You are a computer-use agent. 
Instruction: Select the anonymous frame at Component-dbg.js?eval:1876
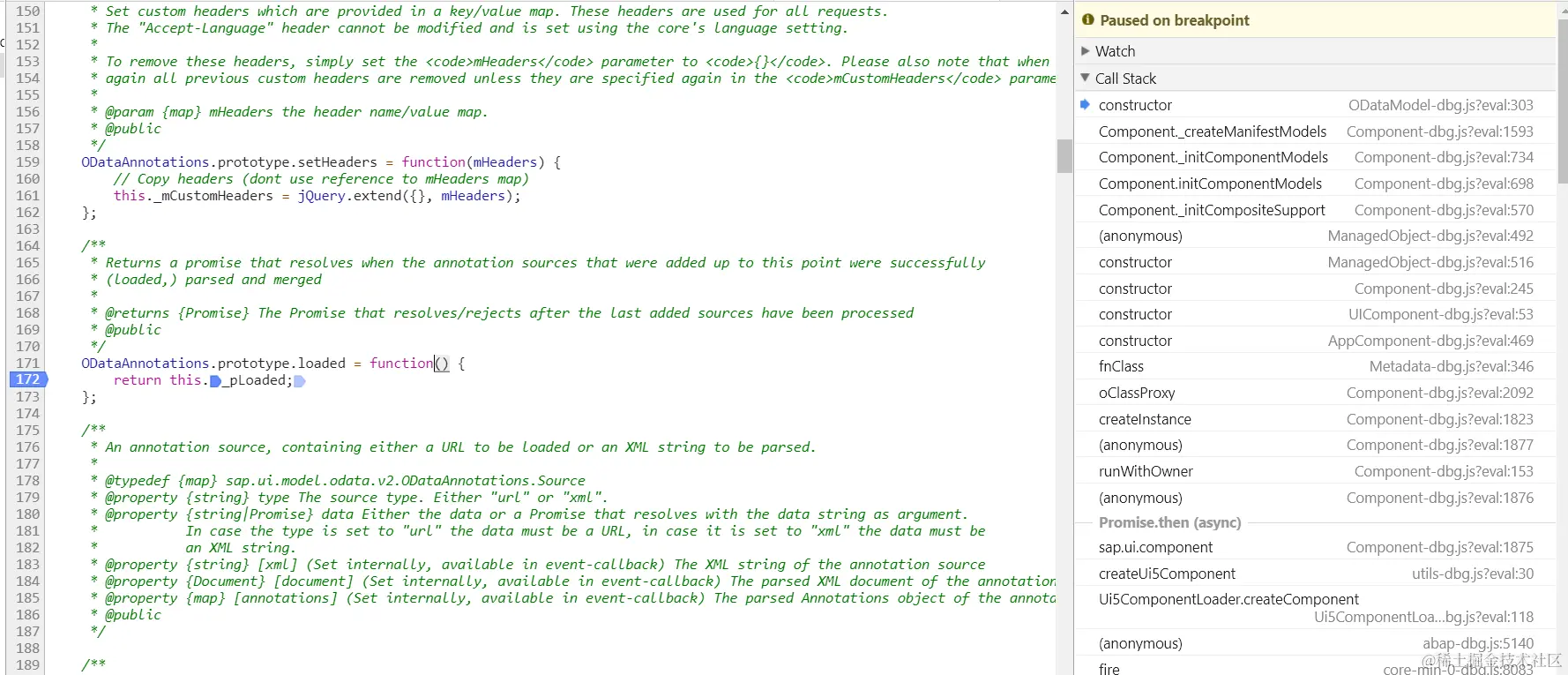[1315, 498]
